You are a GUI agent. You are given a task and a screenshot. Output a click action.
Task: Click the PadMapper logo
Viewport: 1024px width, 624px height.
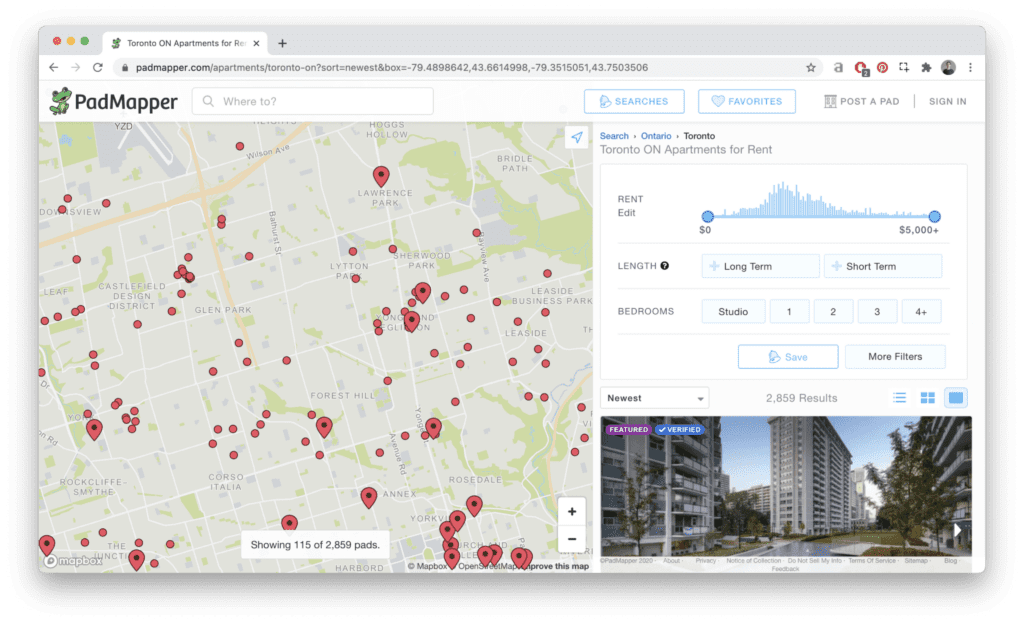(114, 101)
